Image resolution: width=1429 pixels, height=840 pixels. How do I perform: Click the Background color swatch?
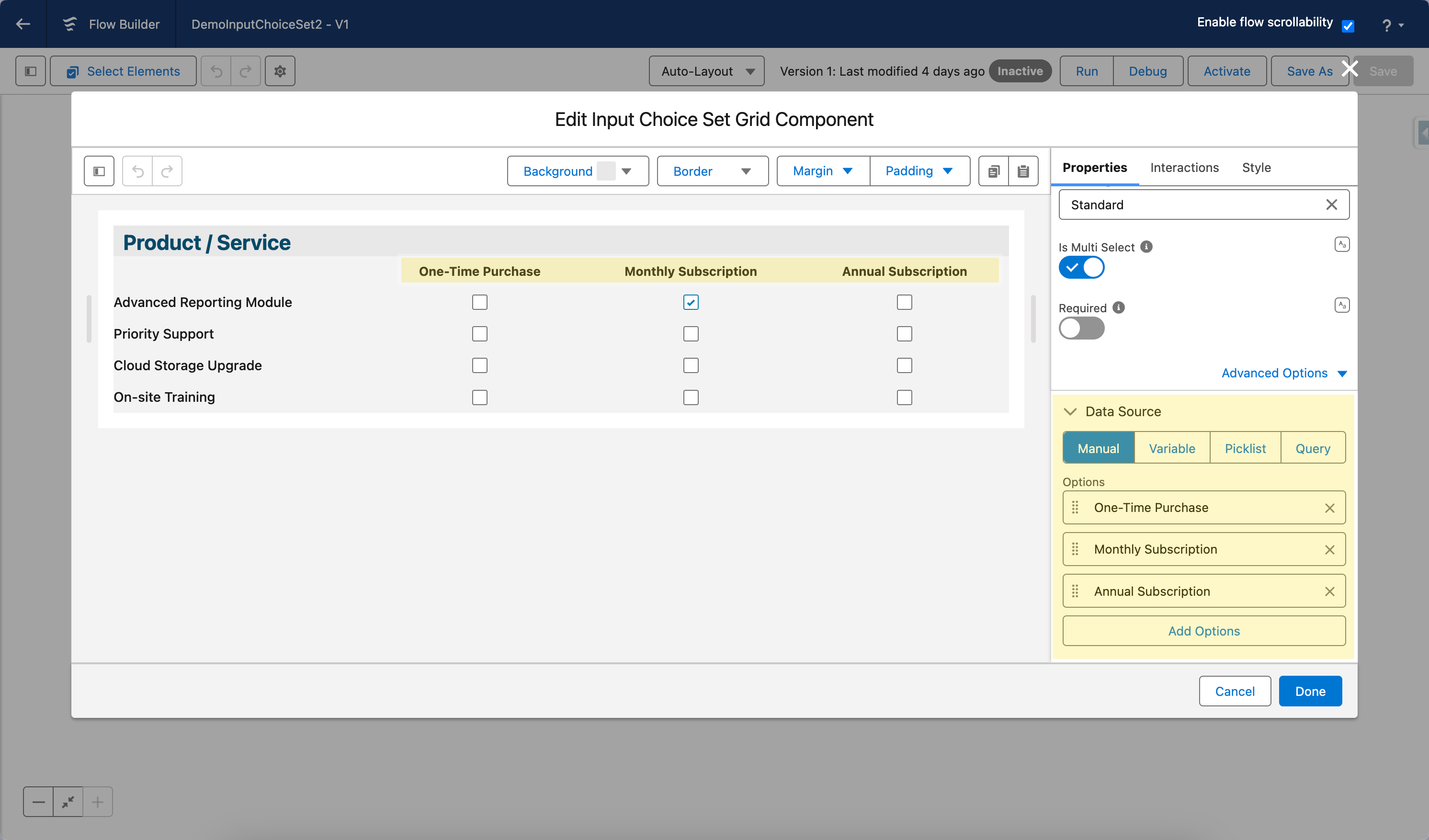(606, 171)
